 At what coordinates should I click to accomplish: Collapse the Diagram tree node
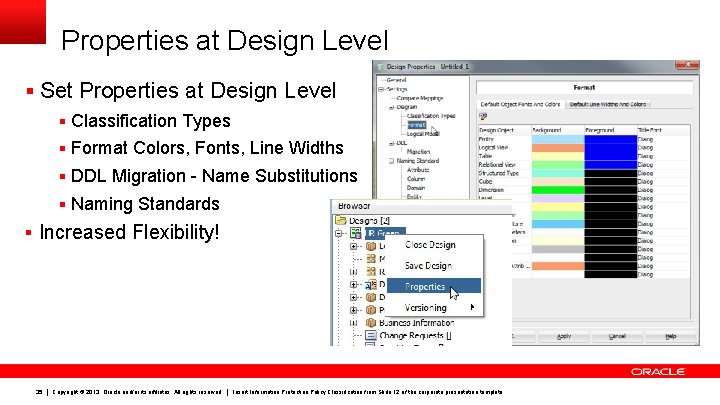[x=391, y=107]
